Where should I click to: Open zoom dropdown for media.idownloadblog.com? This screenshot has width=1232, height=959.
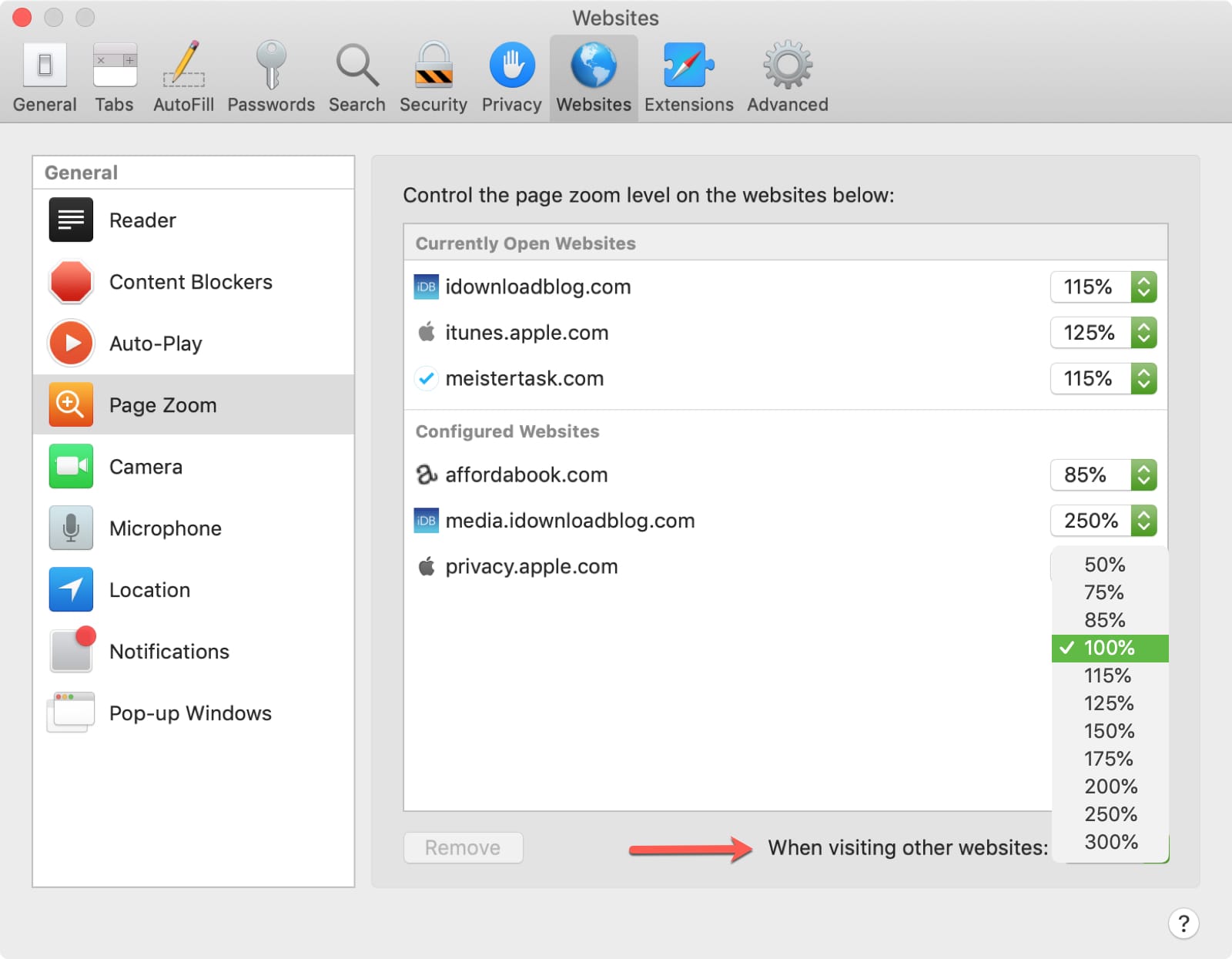[1103, 521]
